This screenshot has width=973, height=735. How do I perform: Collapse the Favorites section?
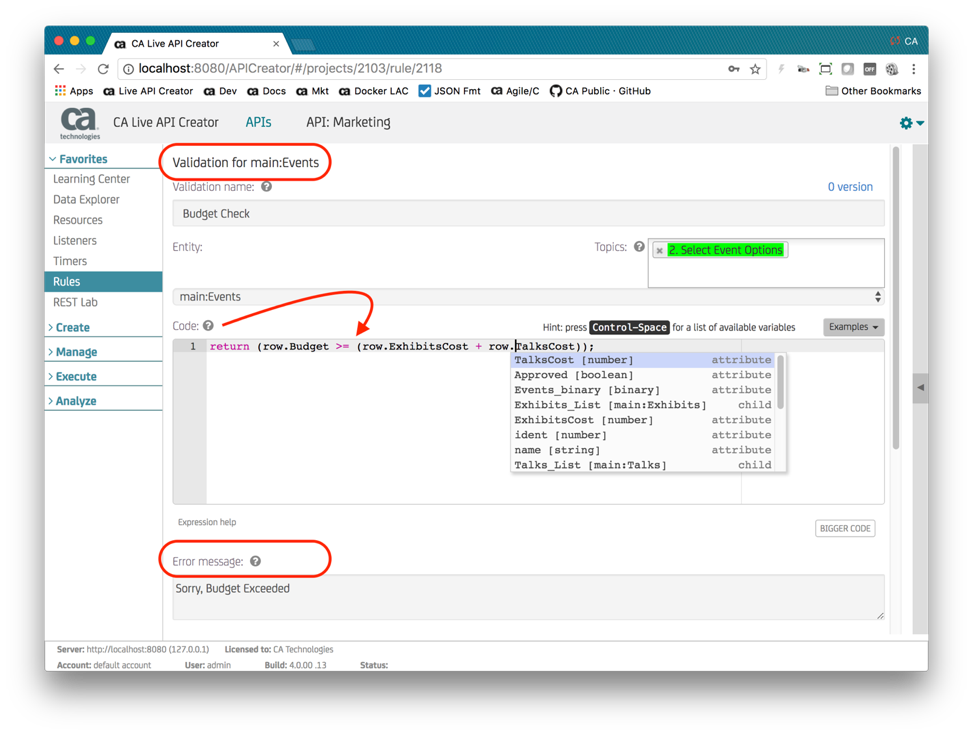tap(79, 159)
